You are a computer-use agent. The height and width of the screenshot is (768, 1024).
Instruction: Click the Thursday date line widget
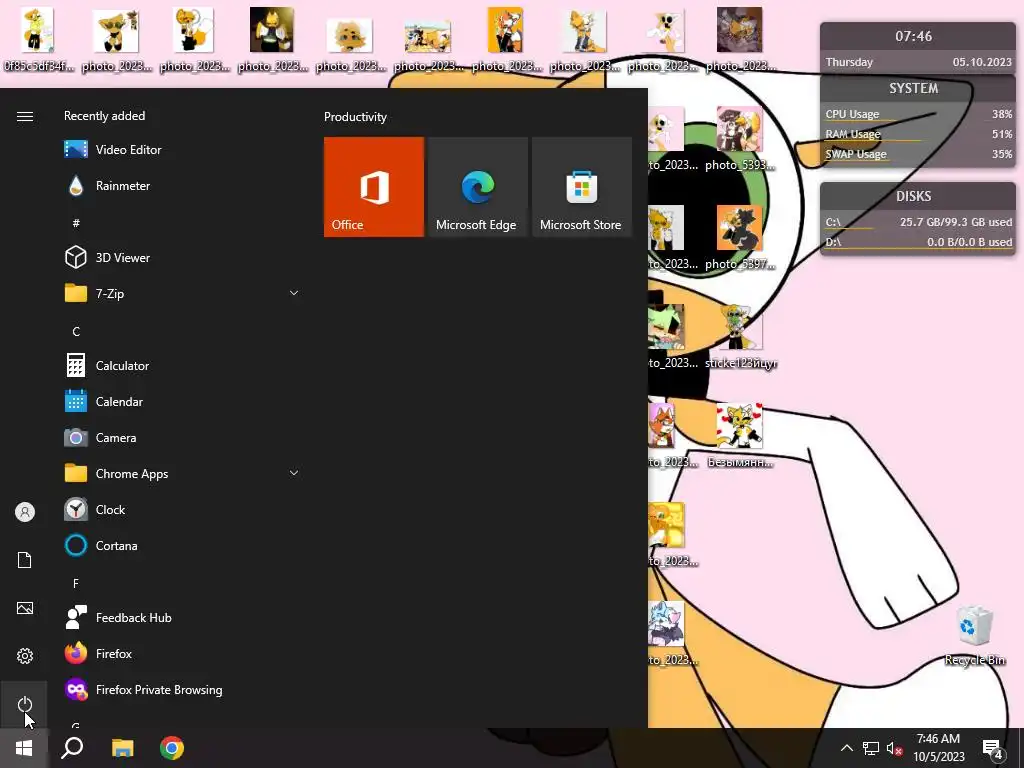click(x=918, y=62)
